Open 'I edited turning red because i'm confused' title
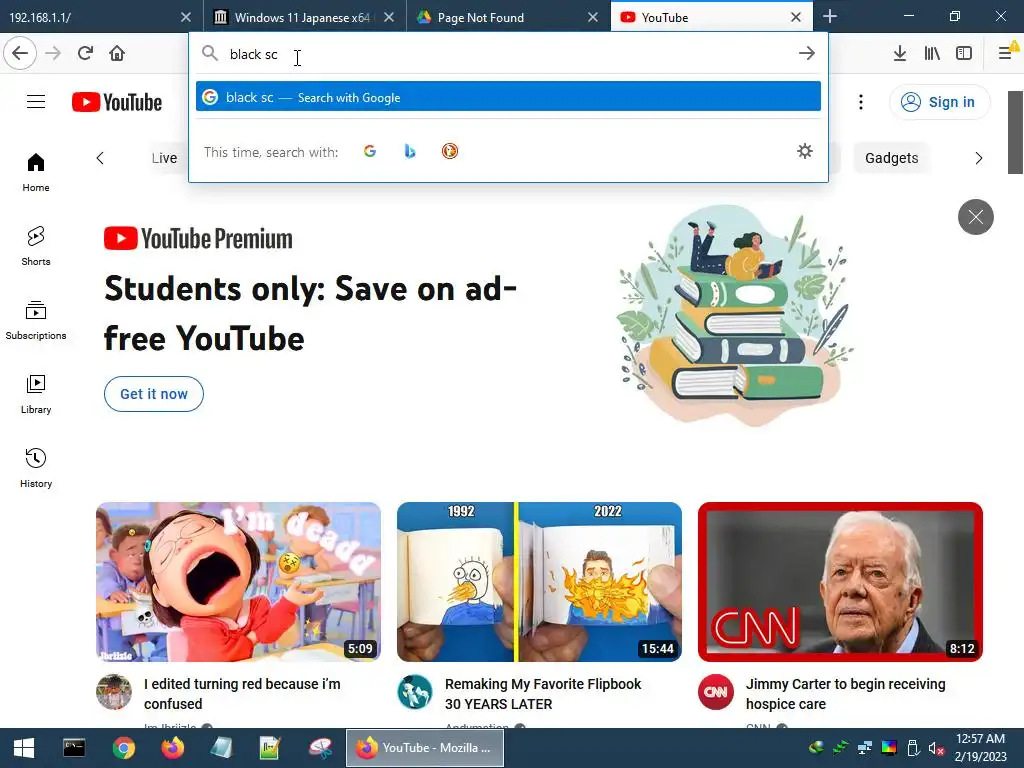This screenshot has height=768, width=1024. [242, 694]
